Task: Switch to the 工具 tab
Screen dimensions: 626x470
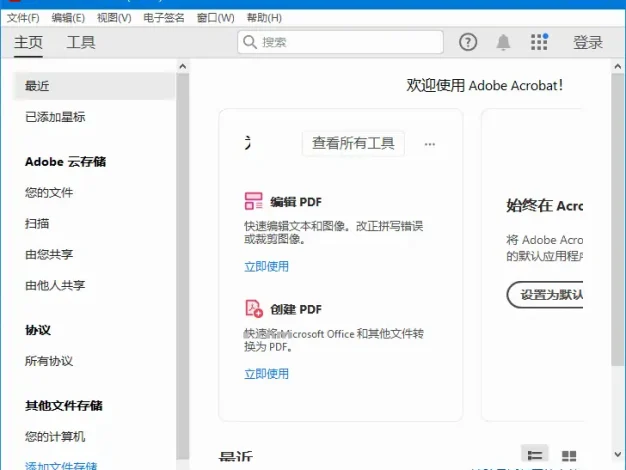Action: 81,42
